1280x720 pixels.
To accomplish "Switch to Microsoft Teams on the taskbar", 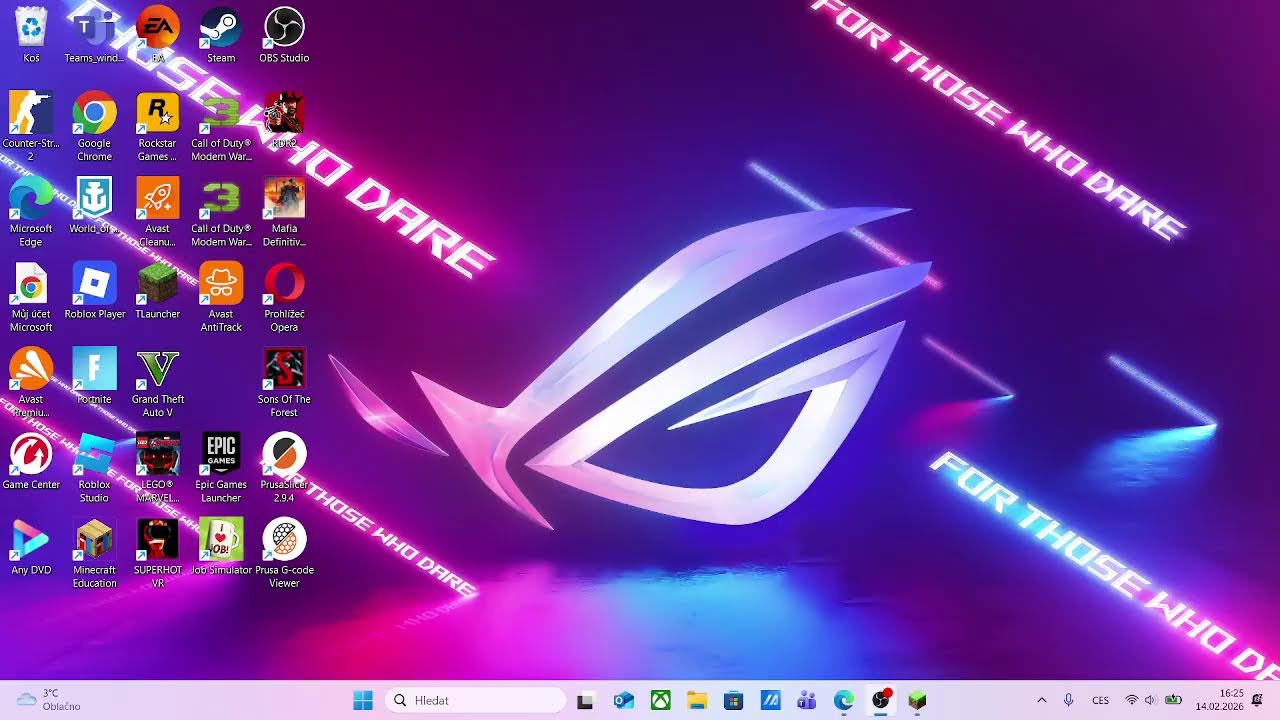I will 807,700.
